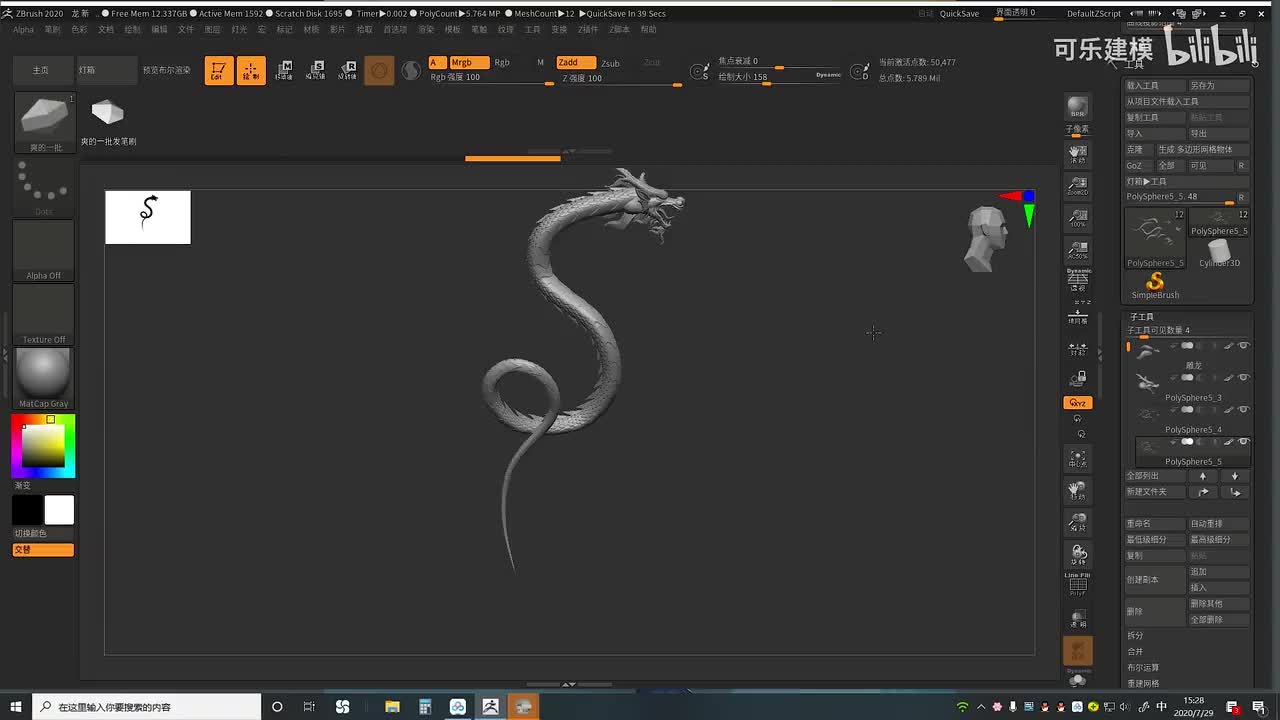Screen dimensions: 1280x720
Task: Toggle the M material mode button
Action: [x=540, y=62]
